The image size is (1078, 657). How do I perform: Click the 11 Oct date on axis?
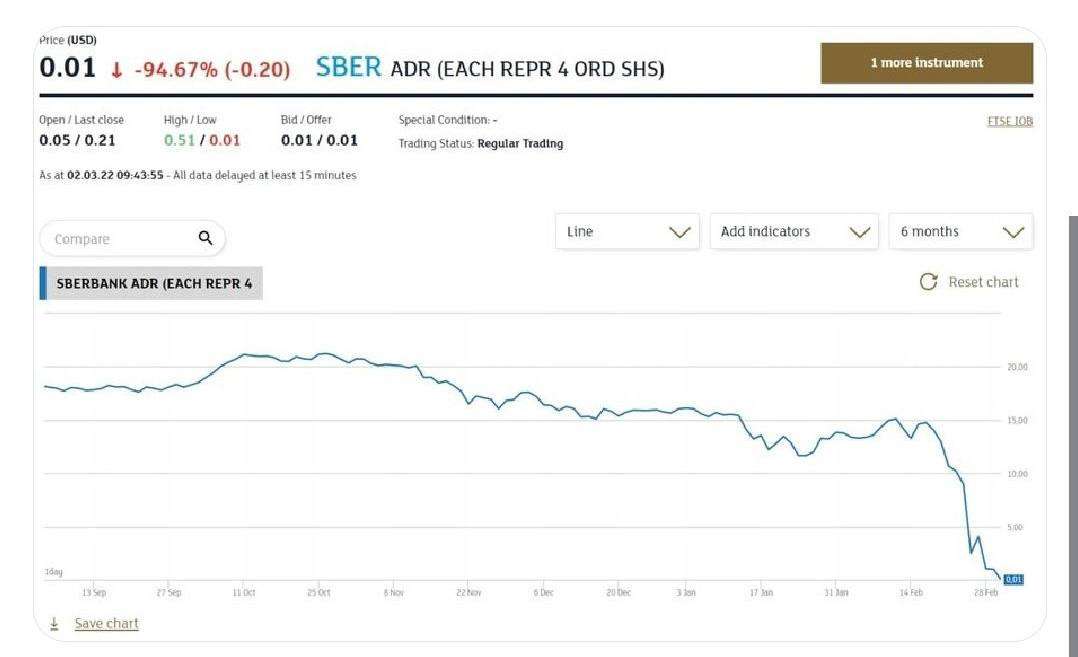point(244,593)
